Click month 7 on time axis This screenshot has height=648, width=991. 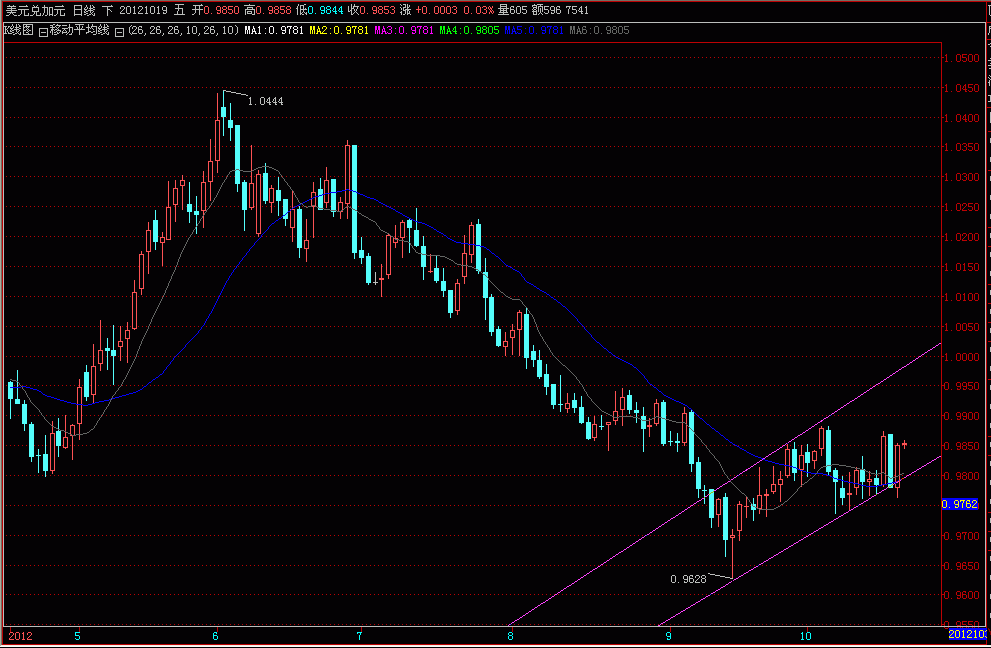[360, 636]
